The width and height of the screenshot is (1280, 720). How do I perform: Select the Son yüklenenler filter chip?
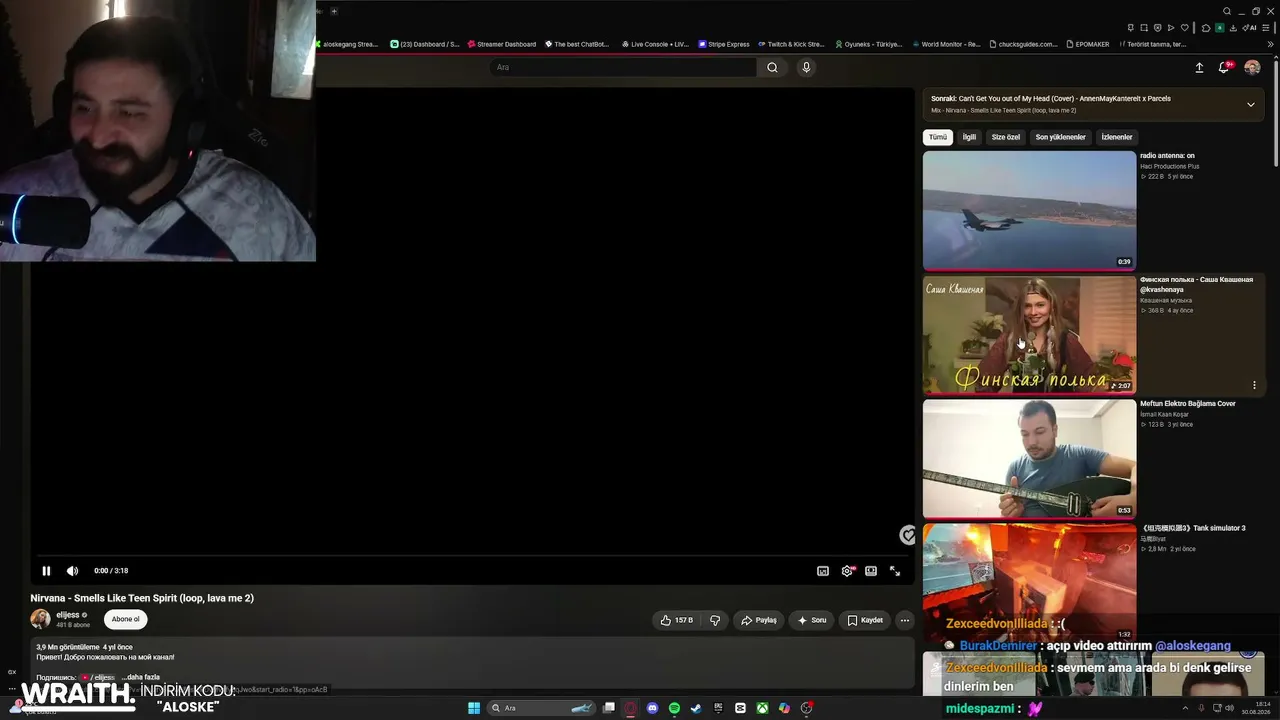point(1061,137)
